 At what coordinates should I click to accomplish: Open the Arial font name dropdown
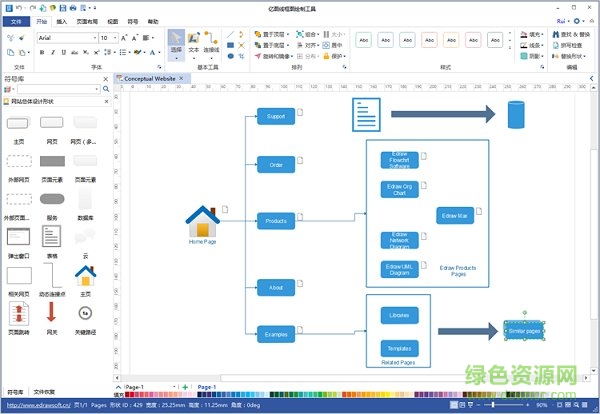(x=95, y=38)
